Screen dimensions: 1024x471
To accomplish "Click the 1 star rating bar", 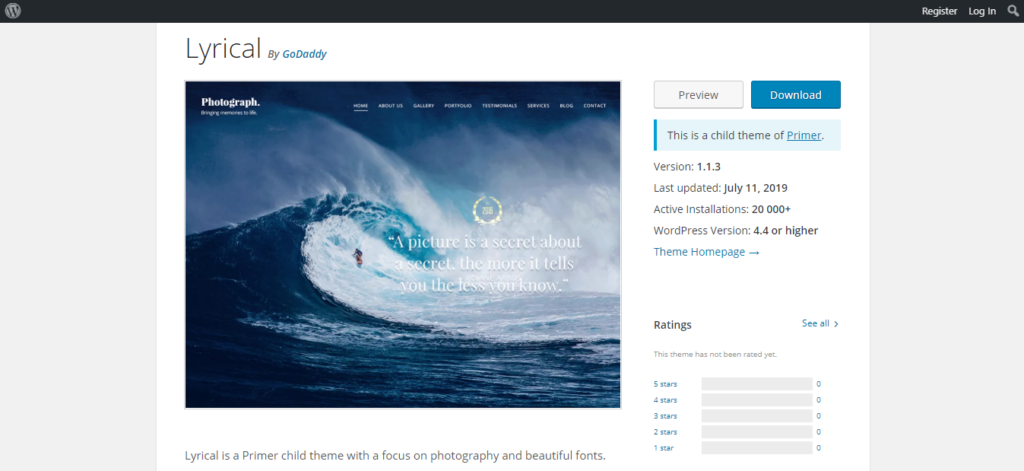I will click(x=757, y=448).
